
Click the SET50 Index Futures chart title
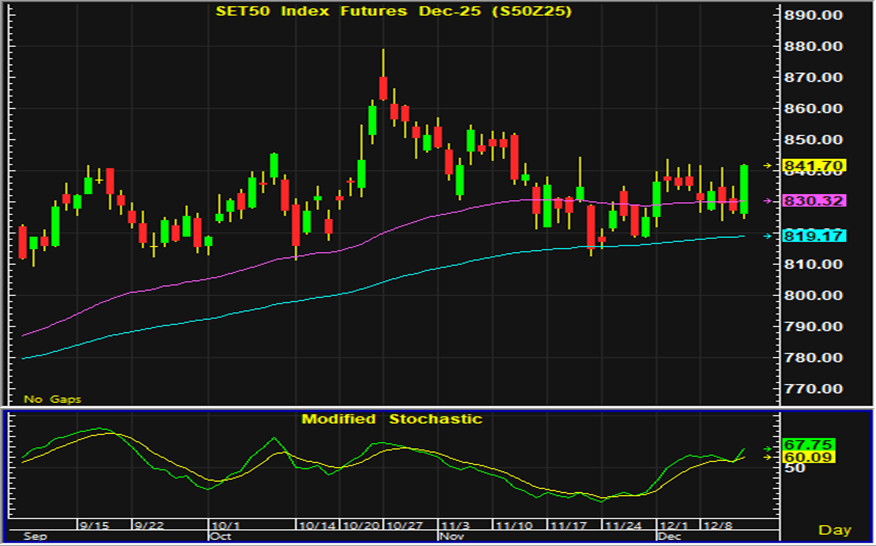394,11
